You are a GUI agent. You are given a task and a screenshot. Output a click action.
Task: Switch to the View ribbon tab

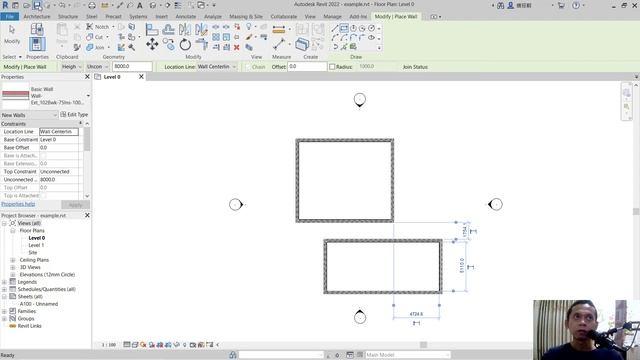[x=310, y=17]
